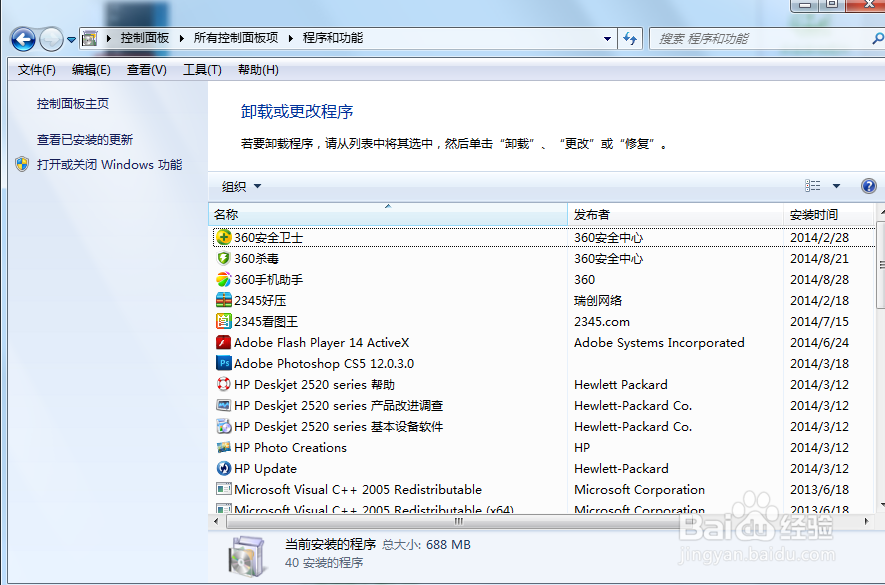Click the search magnifier icon
The image size is (885, 585).
[x=878, y=38]
